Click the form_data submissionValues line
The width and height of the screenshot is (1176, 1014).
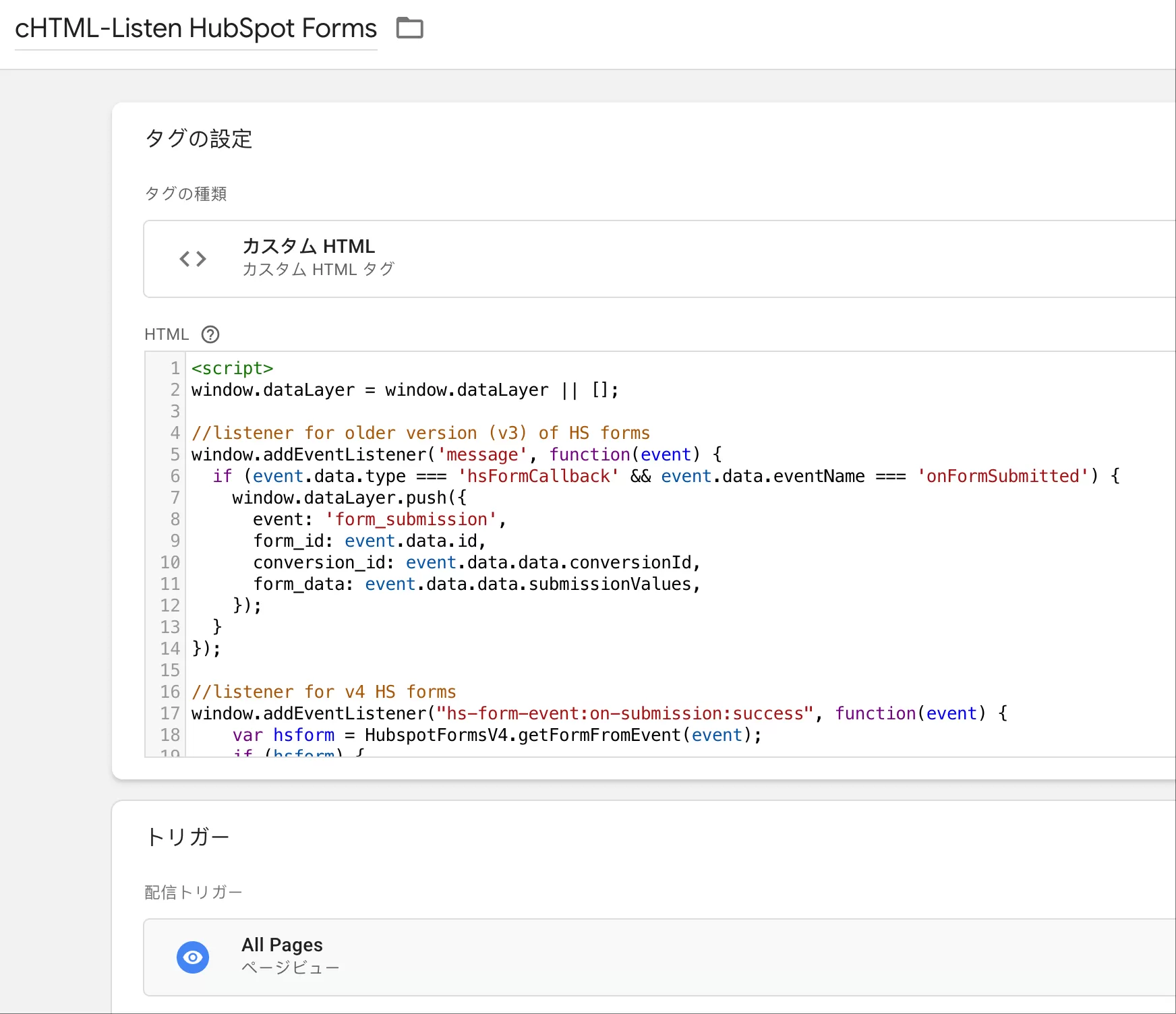coord(477,584)
